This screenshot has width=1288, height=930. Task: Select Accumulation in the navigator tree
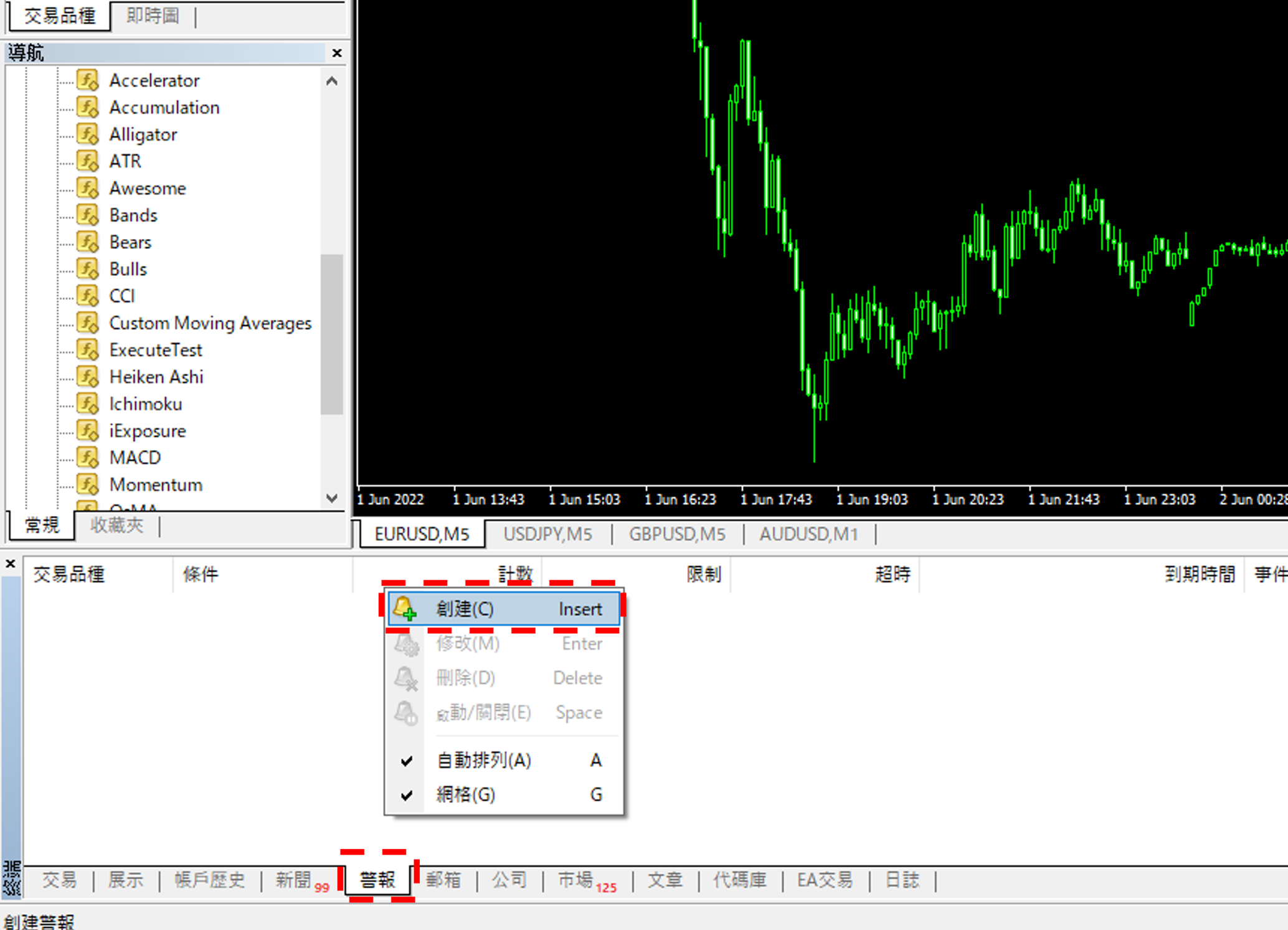coord(164,107)
